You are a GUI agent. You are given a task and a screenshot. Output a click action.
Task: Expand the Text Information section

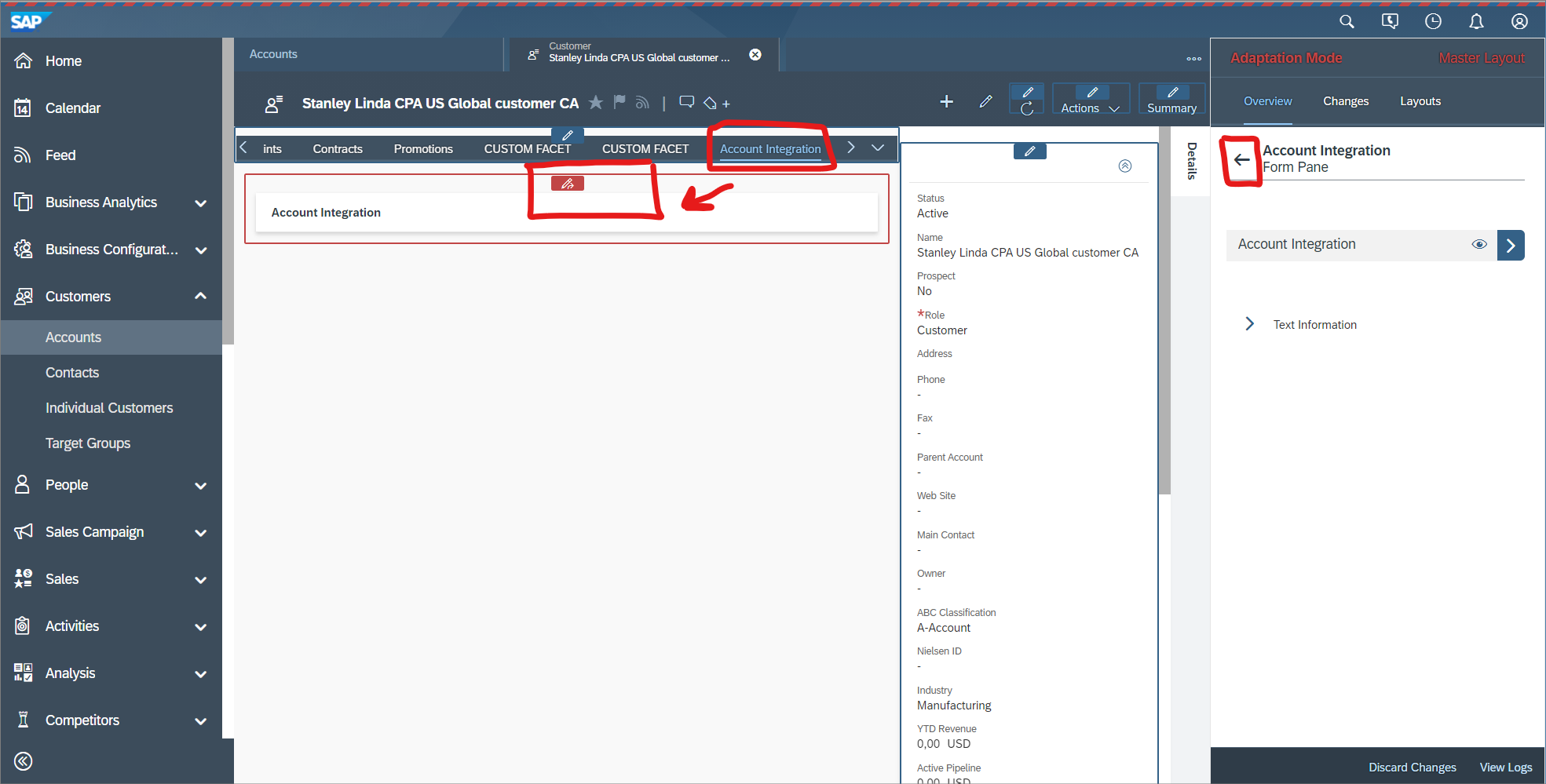[x=1250, y=324]
